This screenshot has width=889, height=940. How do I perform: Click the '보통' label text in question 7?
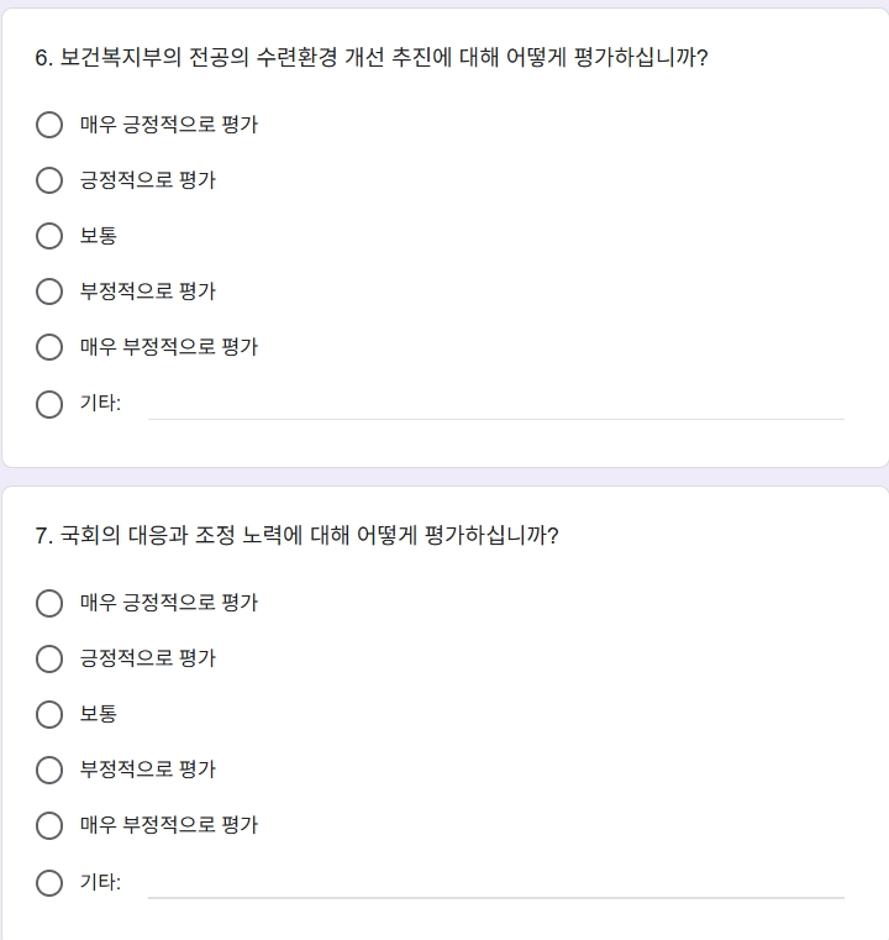(98, 714)
